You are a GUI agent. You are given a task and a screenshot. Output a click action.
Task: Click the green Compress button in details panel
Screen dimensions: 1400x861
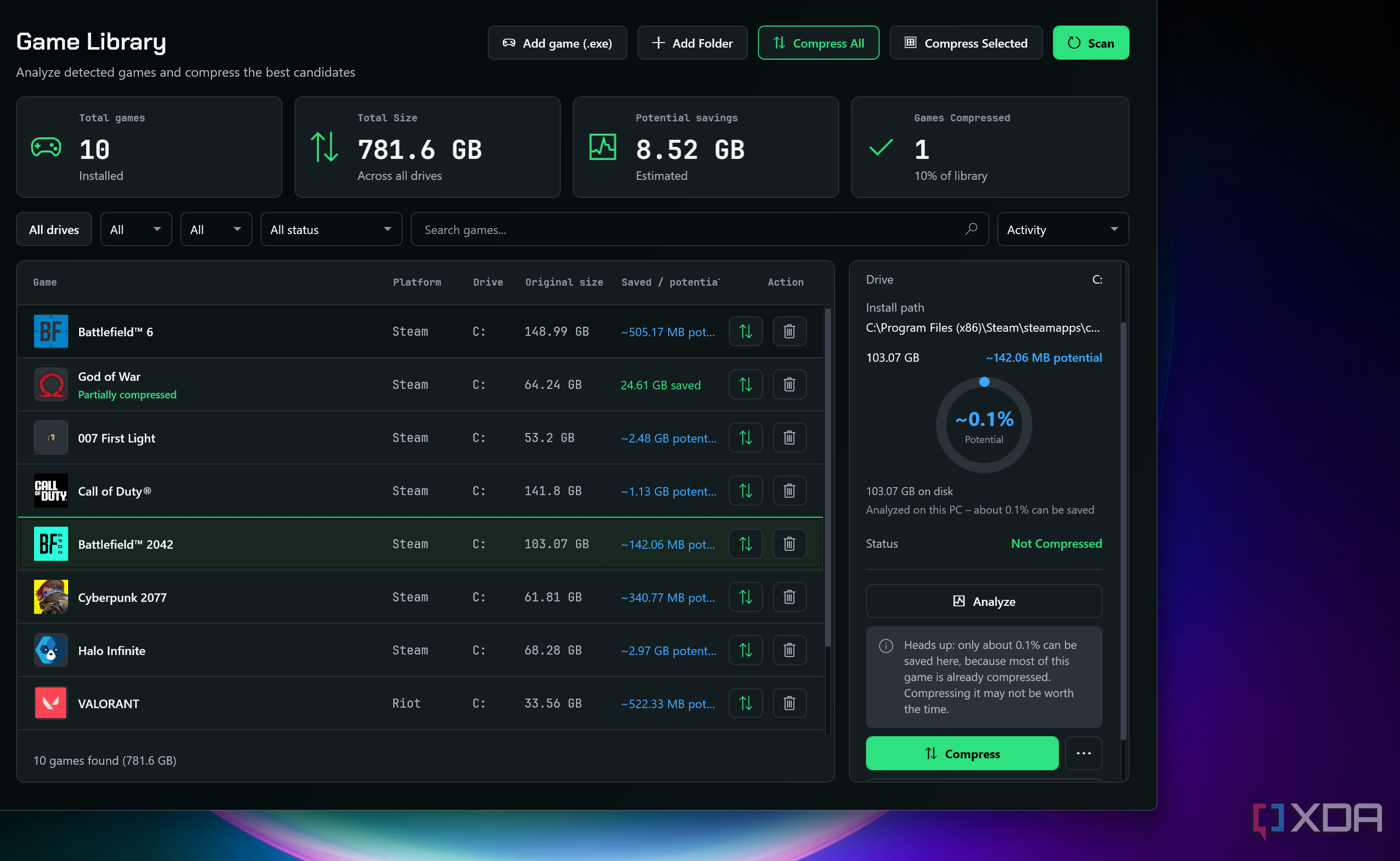(962, 753)
